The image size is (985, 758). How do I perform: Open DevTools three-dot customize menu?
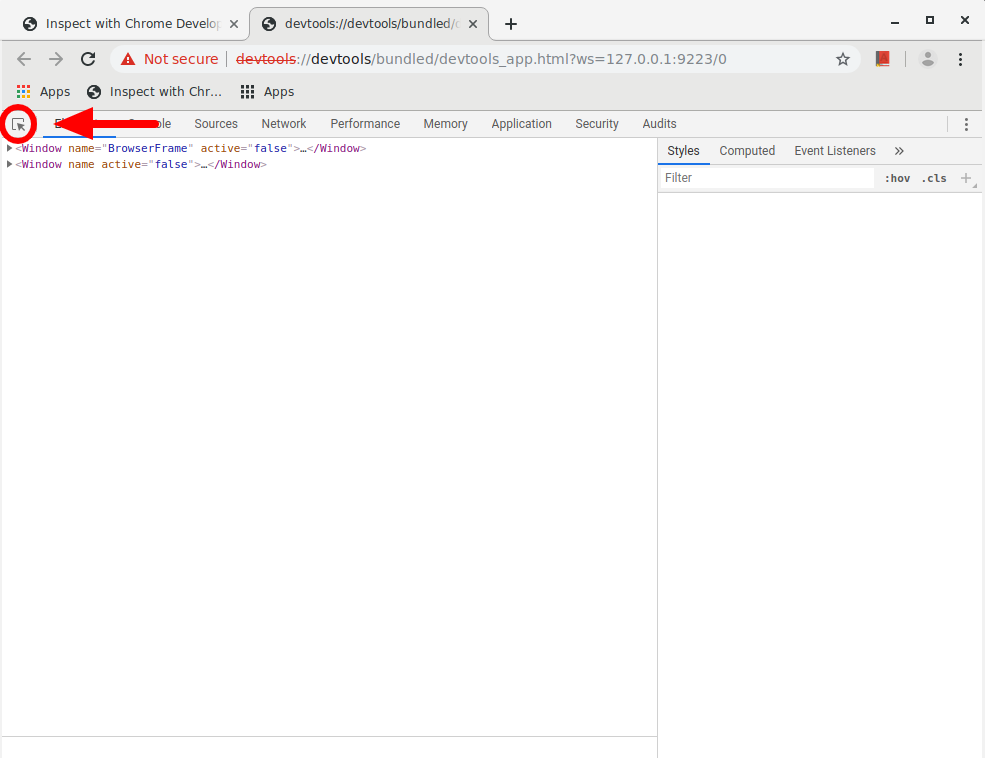pyautogui.click(x=966, y=124)
